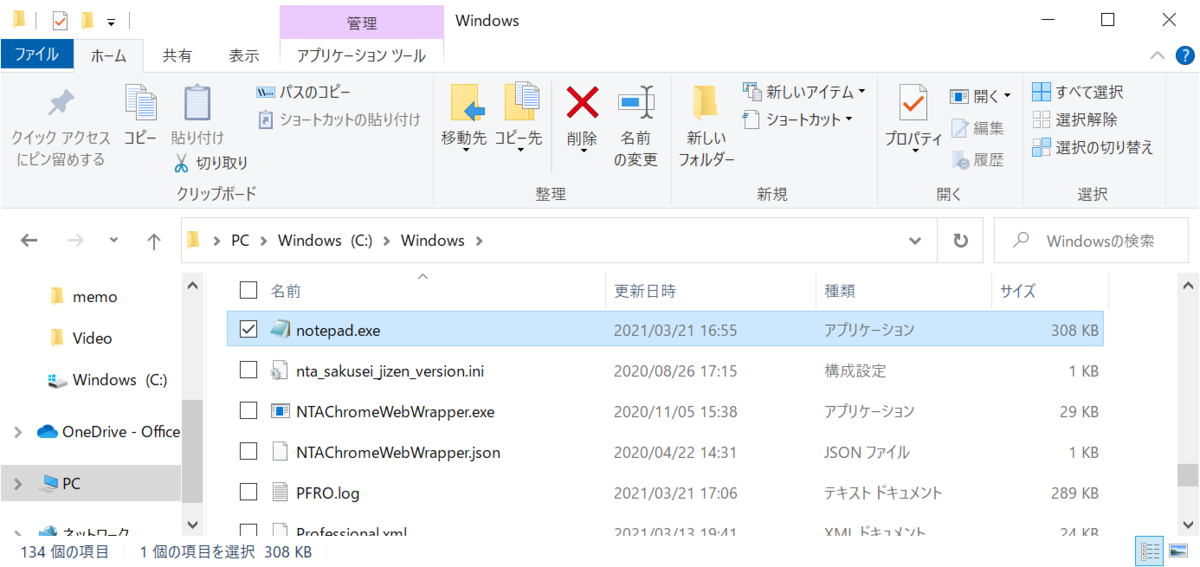
Task: Open Quick Access Toolbar customize dropdown
Action: point(111,21)
